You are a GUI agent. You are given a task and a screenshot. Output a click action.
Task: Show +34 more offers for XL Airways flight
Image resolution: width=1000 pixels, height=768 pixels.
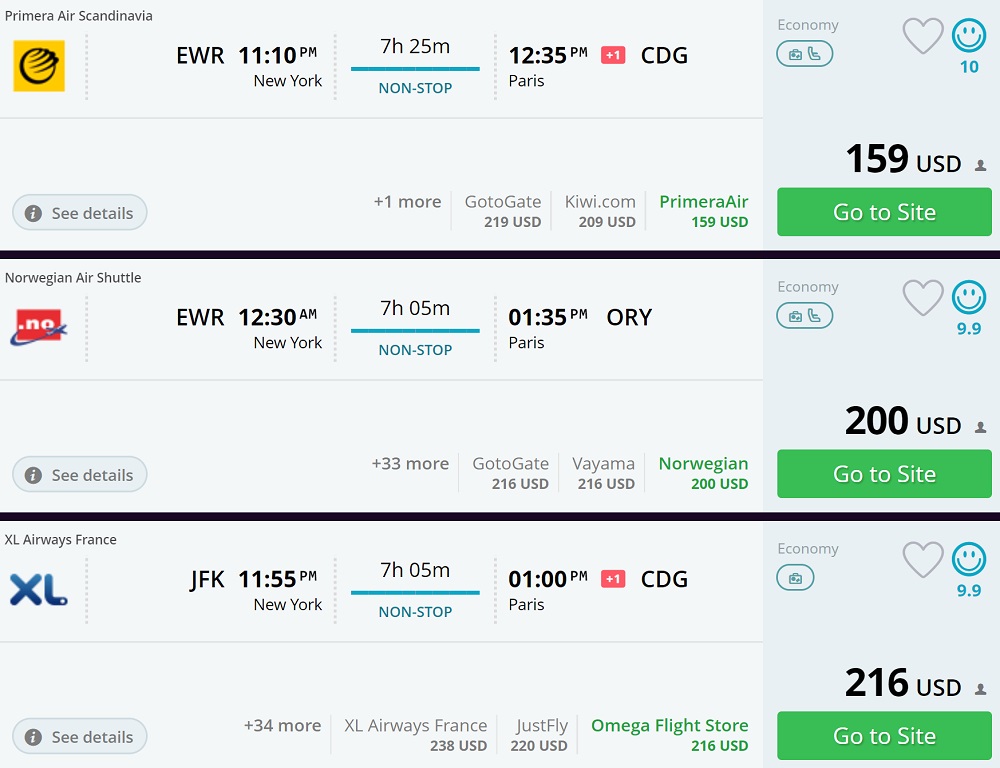(282, 726)
